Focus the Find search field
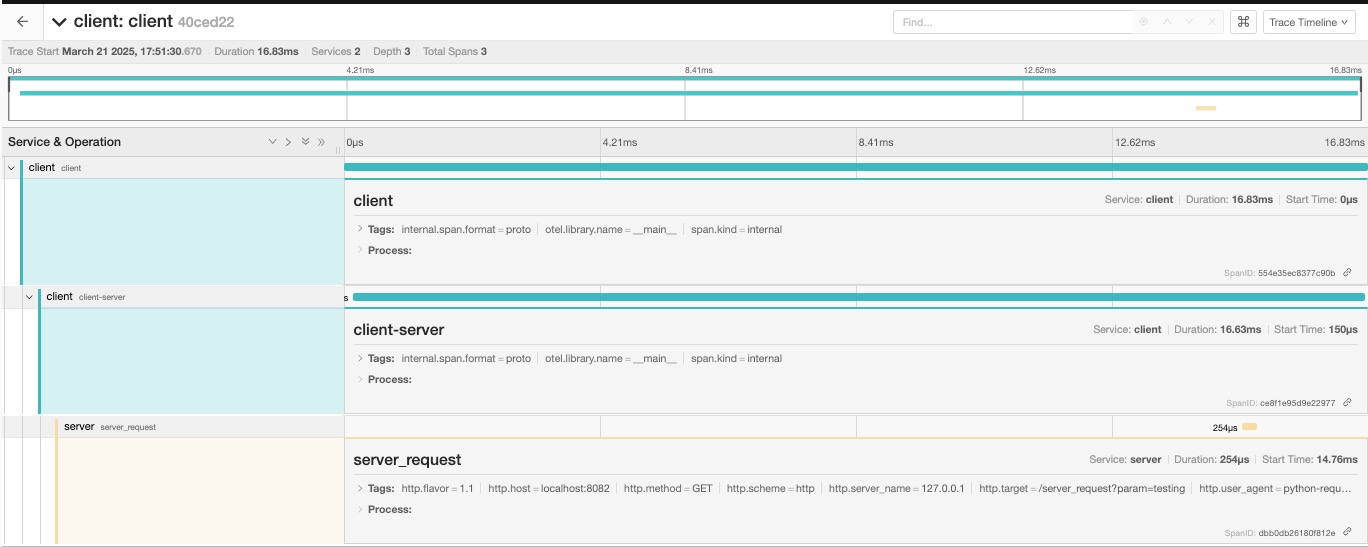Screen dimensions: 1368x547 (x=1012, y=22)
